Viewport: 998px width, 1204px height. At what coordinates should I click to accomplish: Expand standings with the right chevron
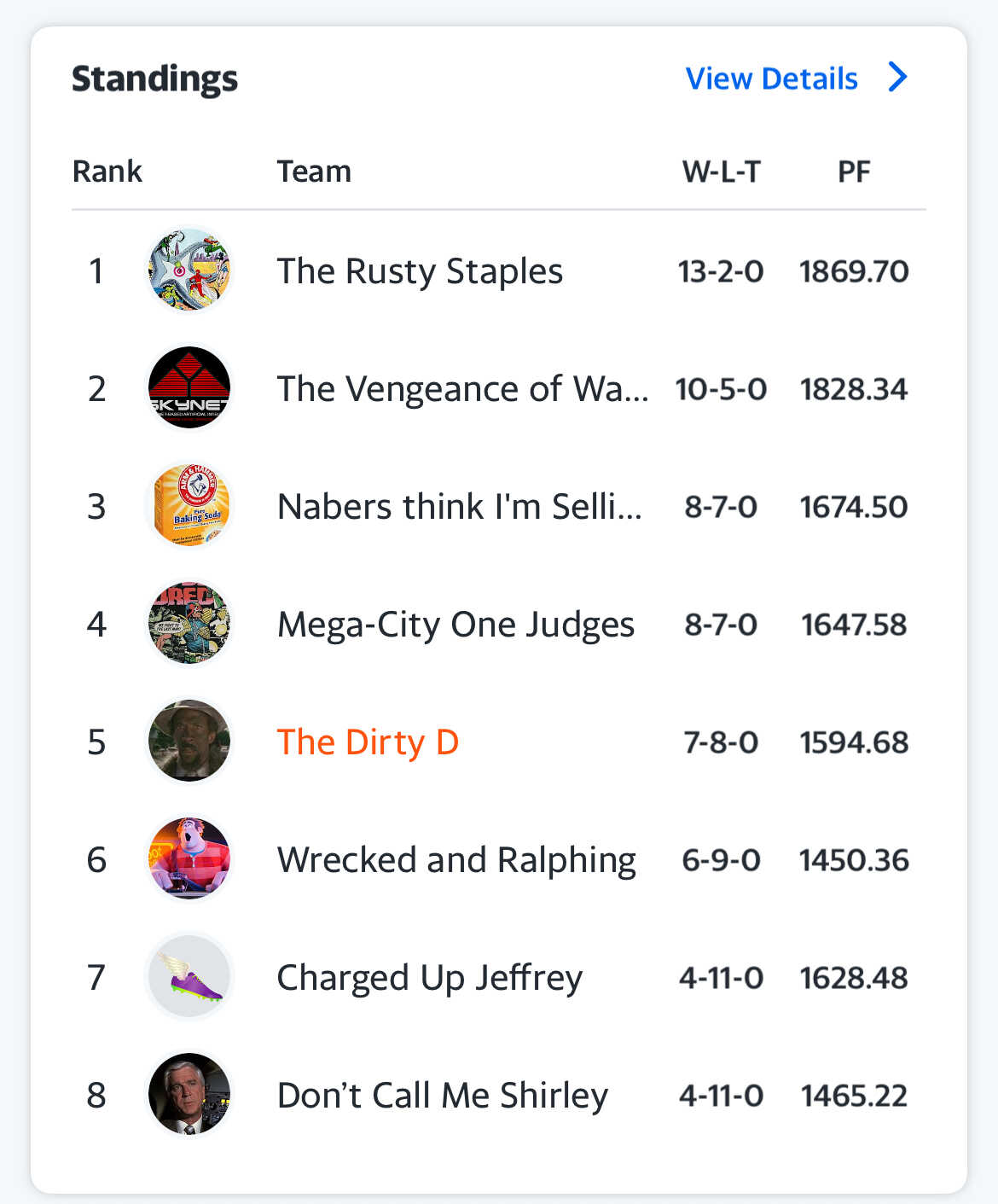pos(897,78)
